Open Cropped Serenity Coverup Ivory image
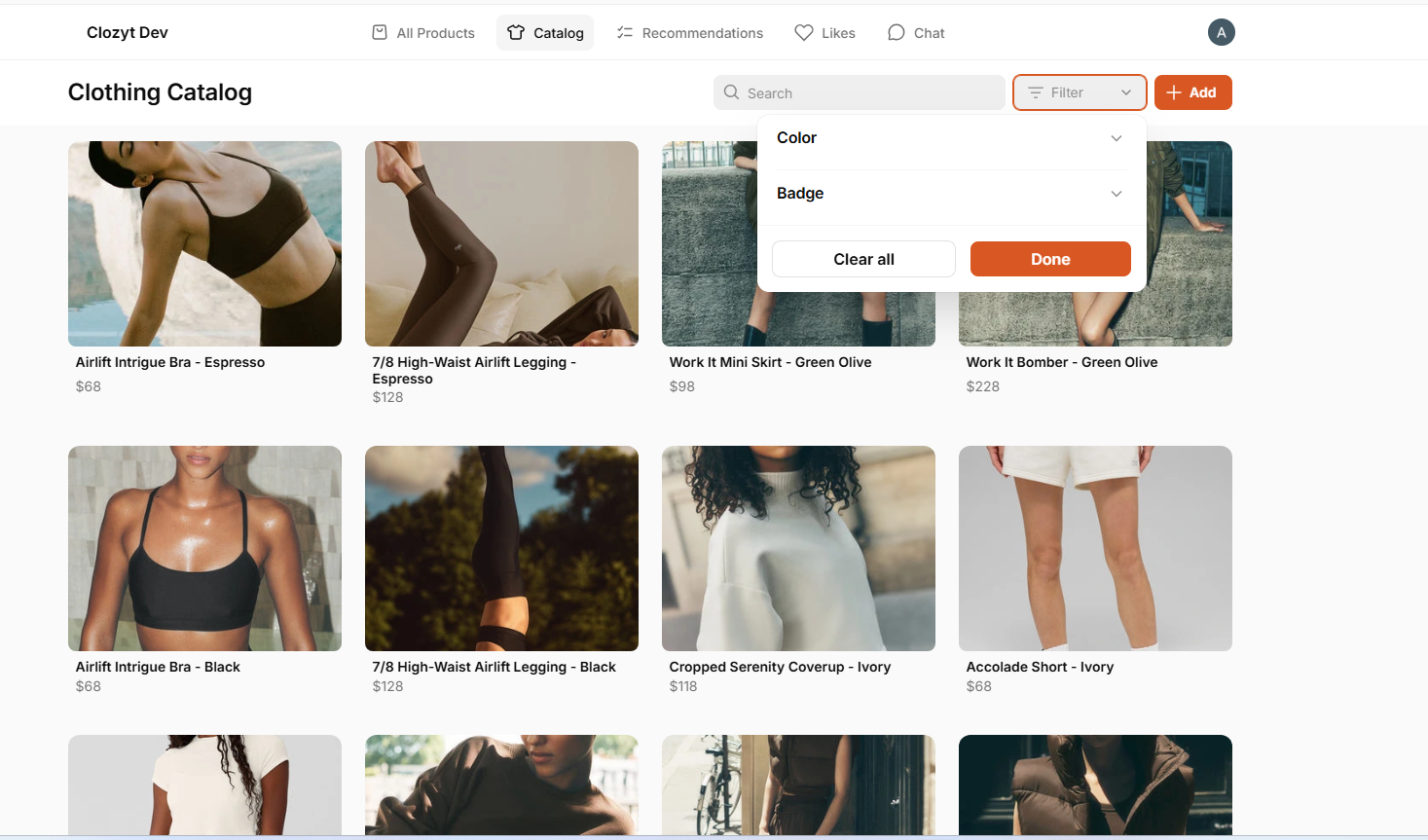Screen dimensions: 1428x840 tap(798, 548)
